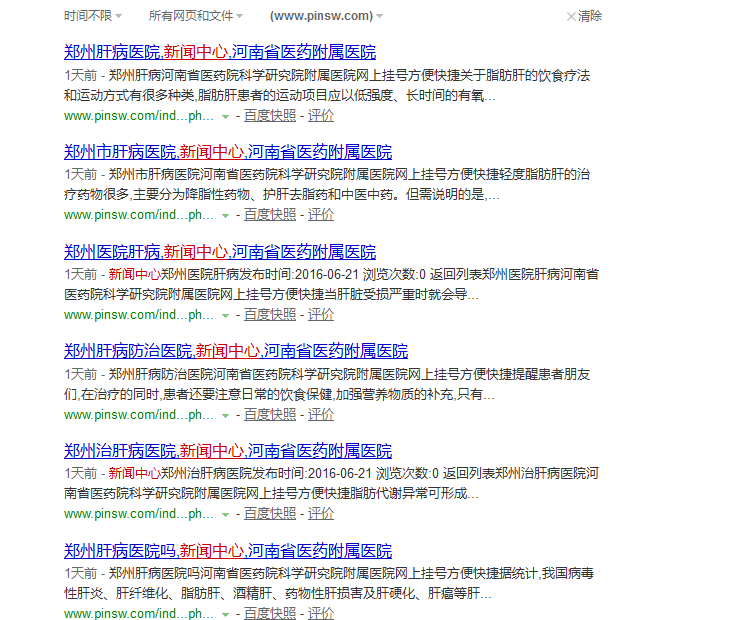Open result titled 郑州肝病防治医院,新闻中心
This screenshot has width=753, height=620.
[x=236, y=351]
